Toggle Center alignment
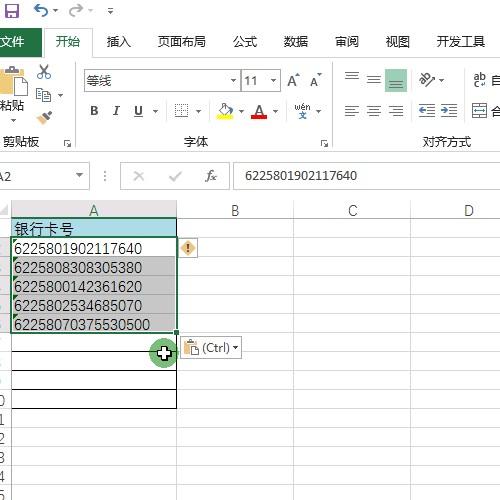 pyautogui.click(x=374, y=111)
